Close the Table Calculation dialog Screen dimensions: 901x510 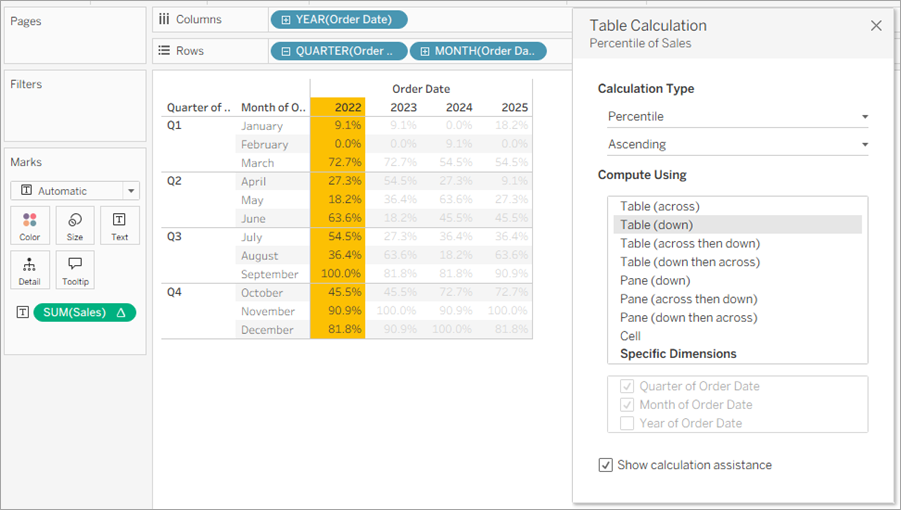(876, 26)
